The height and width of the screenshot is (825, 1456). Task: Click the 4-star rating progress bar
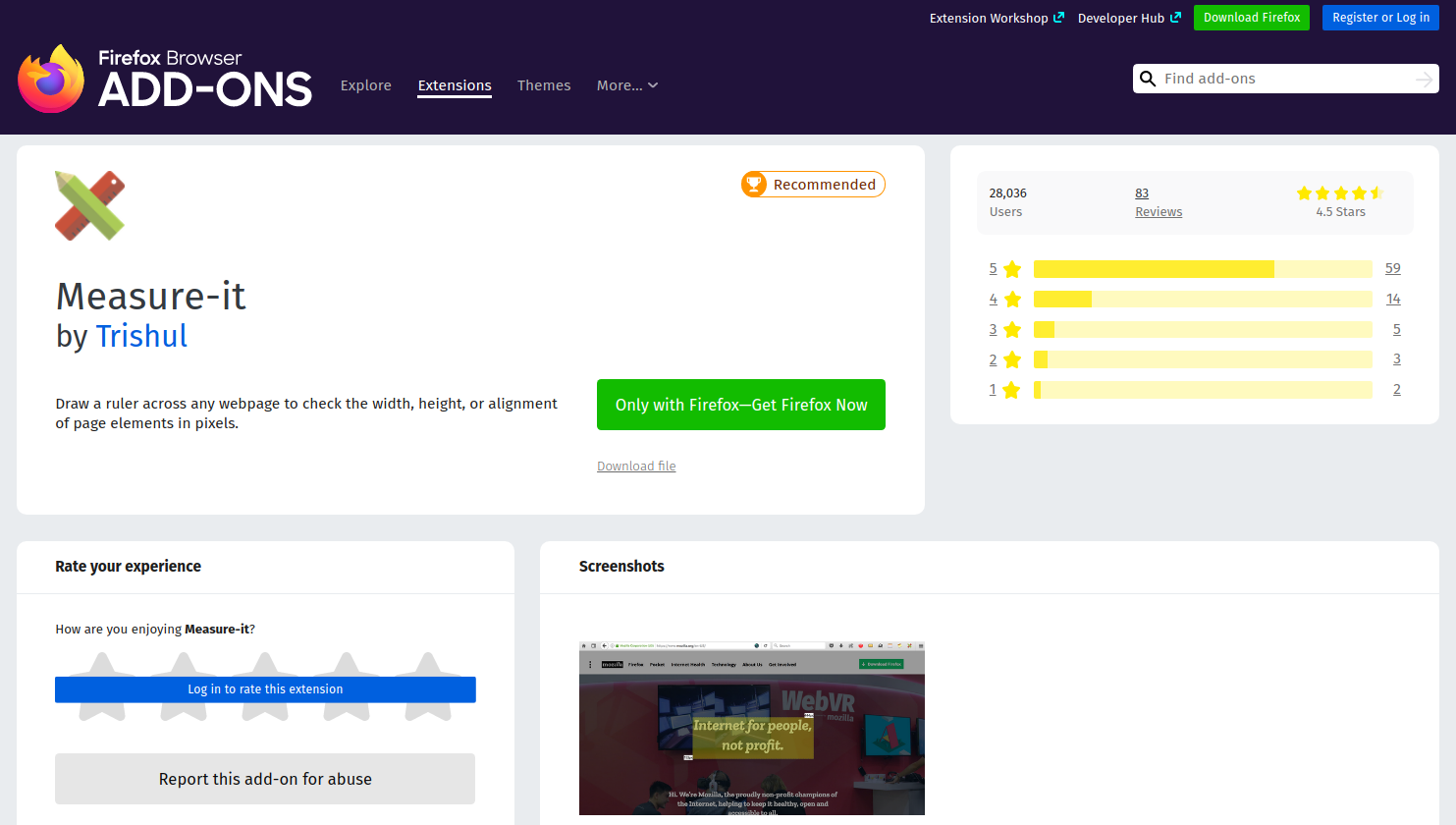(1202, 300)
